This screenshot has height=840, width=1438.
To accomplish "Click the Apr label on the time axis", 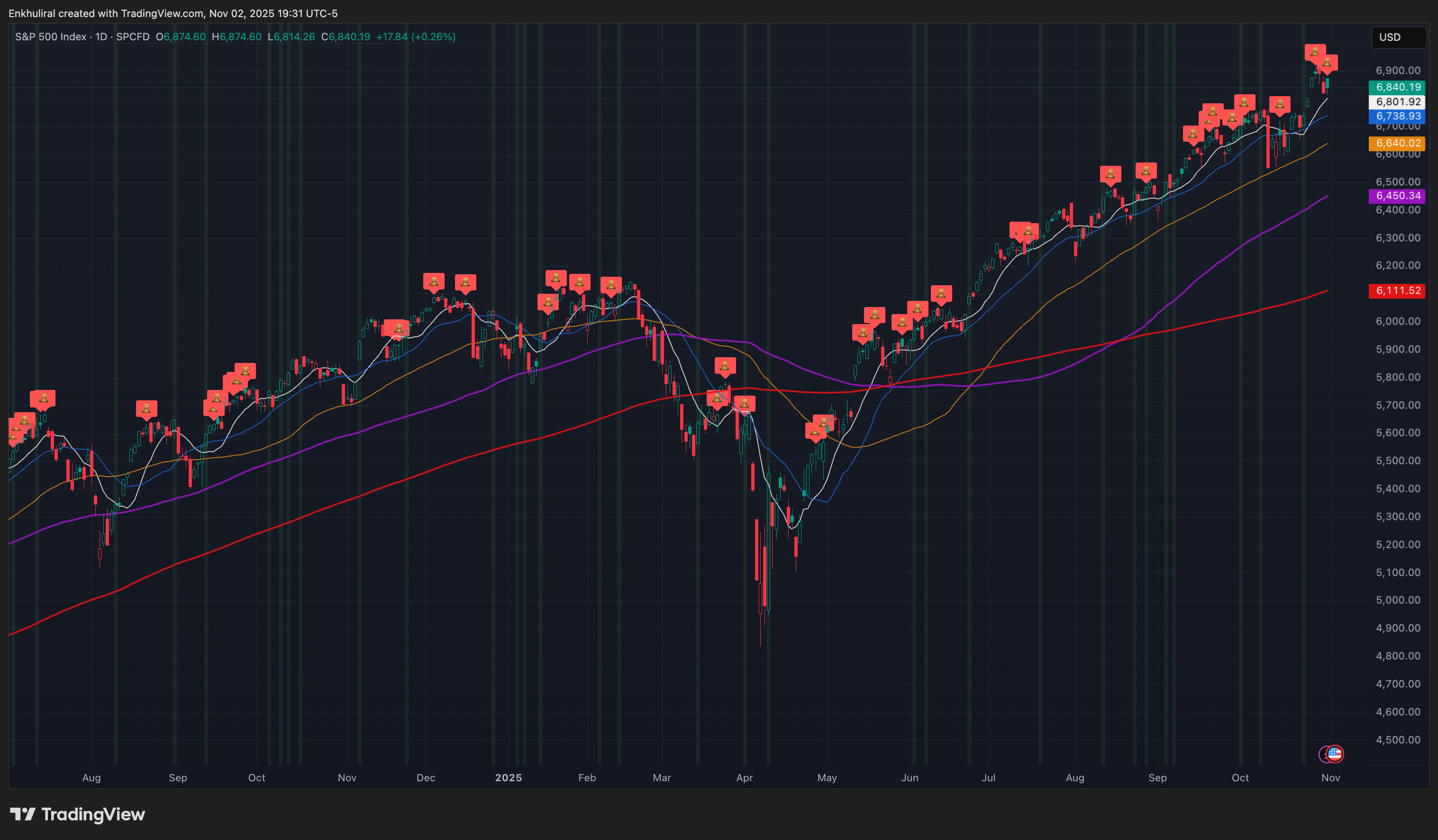I will (744, 777).
